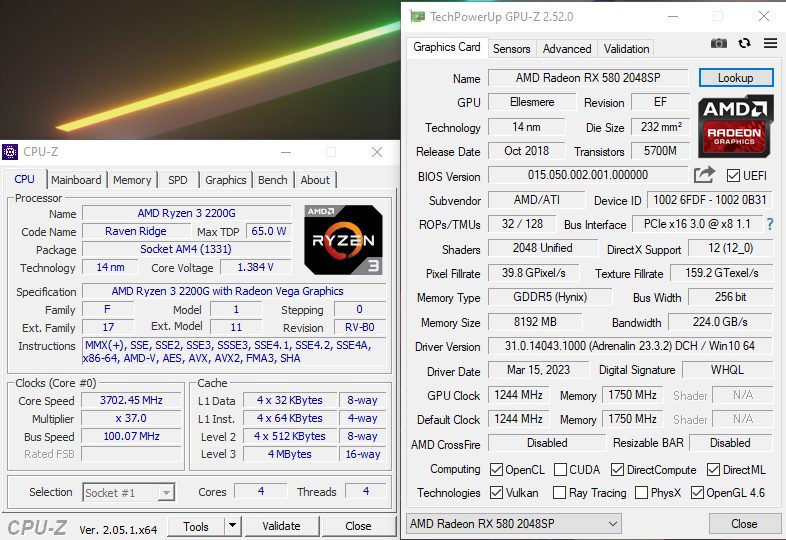Click the Memory Type field GDDR5 (Hynix)
Screen dimensions: 786x540
point(550,297)
